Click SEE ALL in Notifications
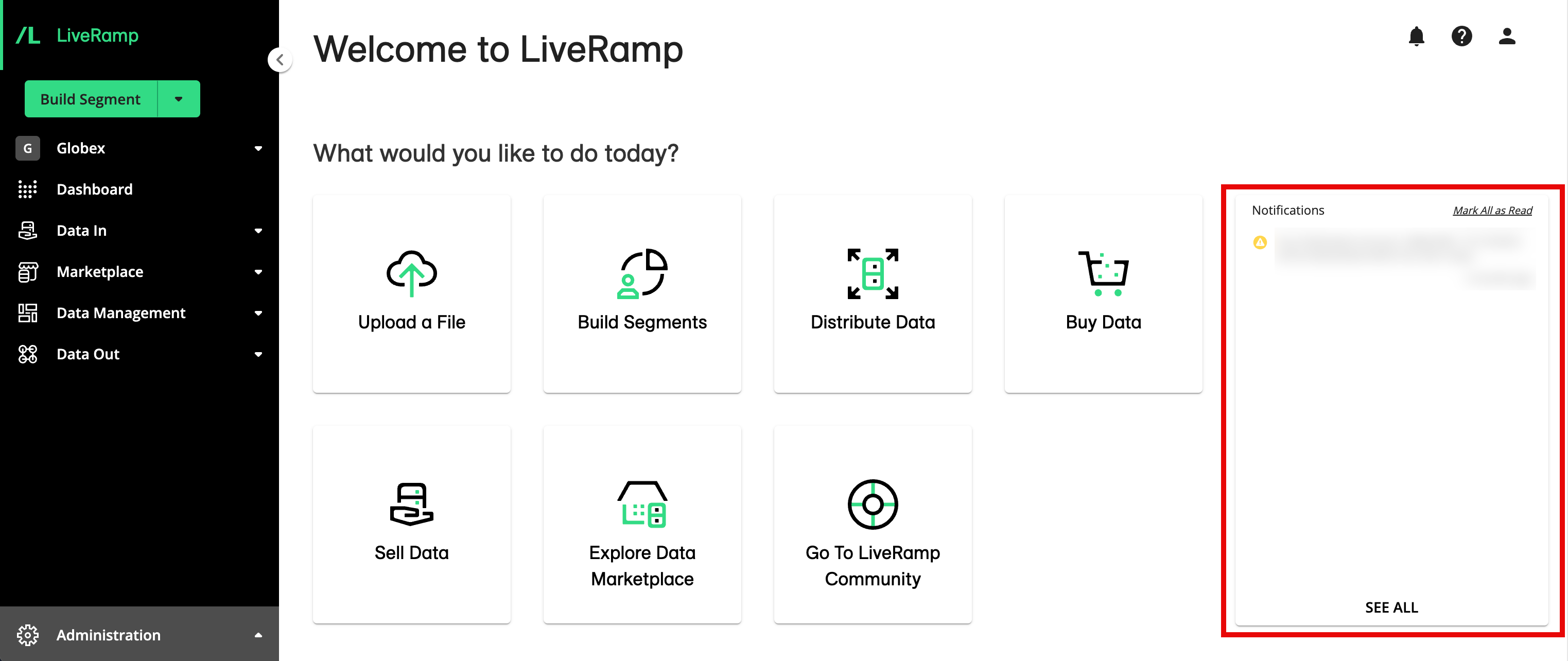Viewport: 1568px width, 661px height. click(x=1391, y=607)
